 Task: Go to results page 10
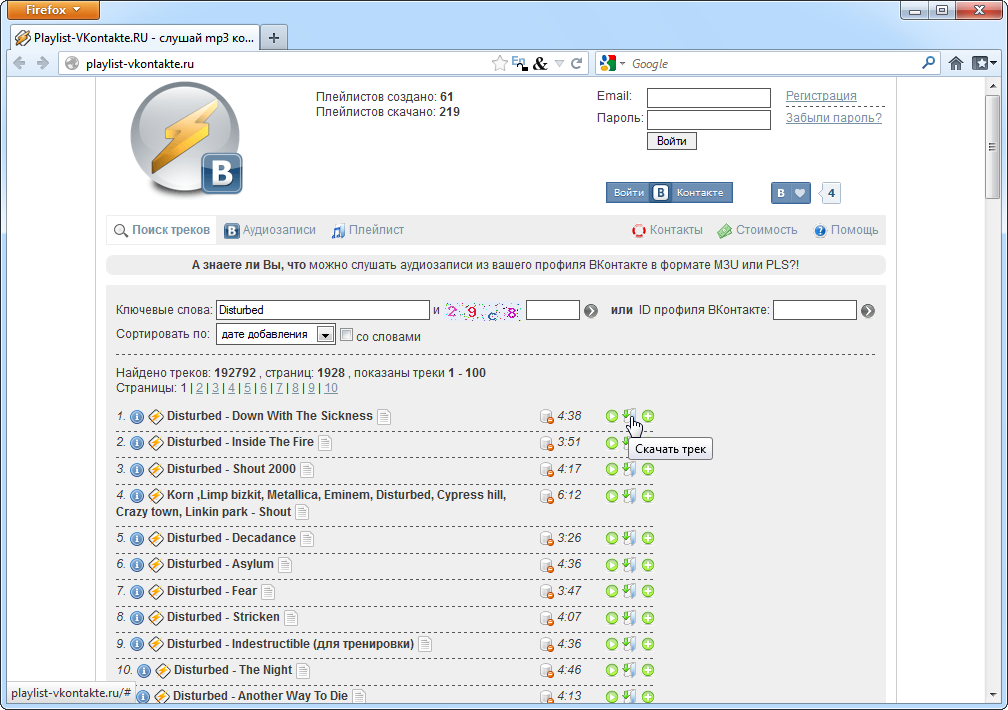click(x=330, y=388)
